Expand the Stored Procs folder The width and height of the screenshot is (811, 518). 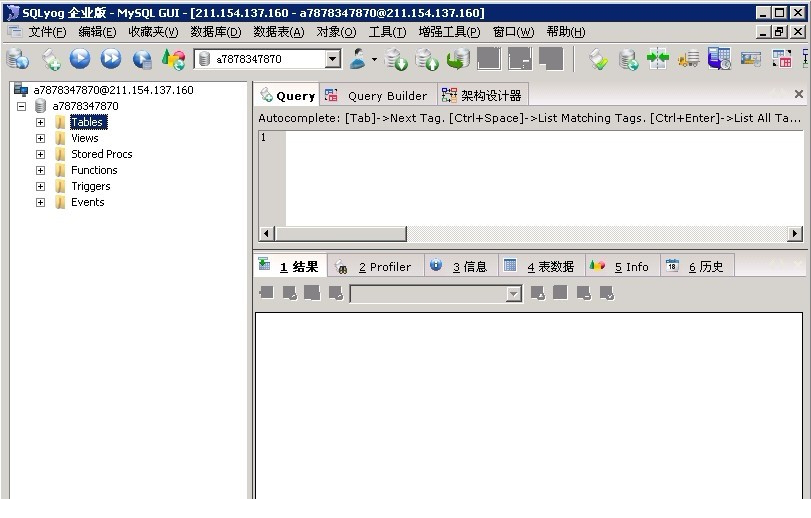40,155
